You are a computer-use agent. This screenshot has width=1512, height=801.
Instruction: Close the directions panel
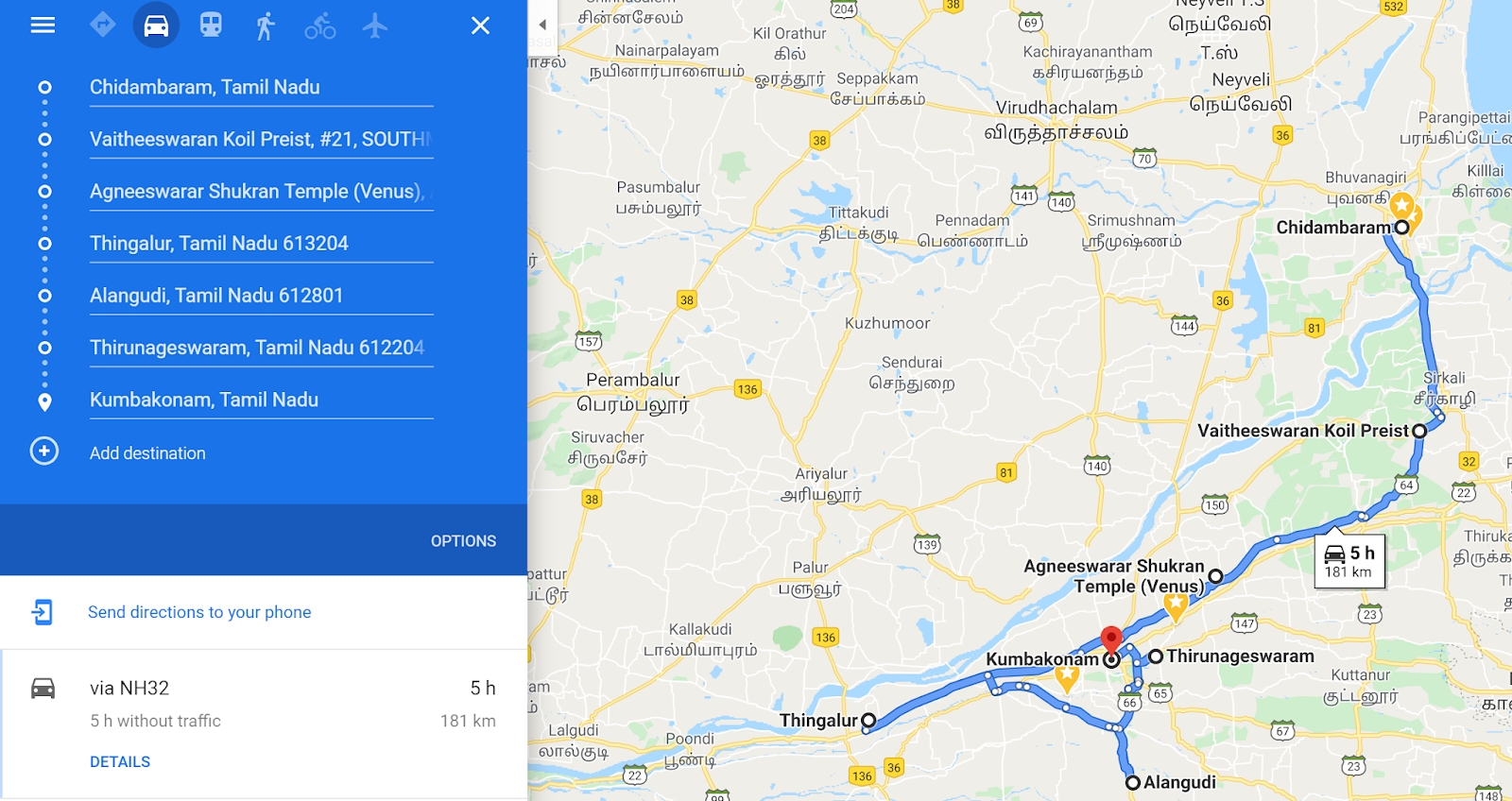coord(480,26)
